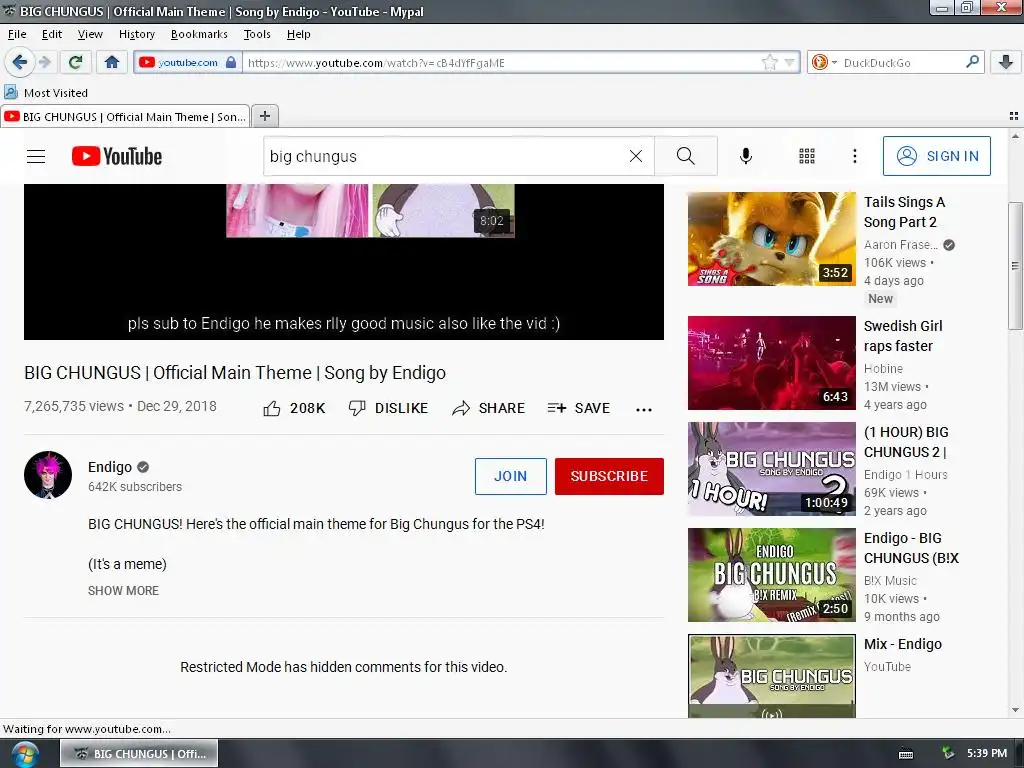1024x768 pixels.
Task: Click the DuckDuckGo search input field
Action: [901, 63]
